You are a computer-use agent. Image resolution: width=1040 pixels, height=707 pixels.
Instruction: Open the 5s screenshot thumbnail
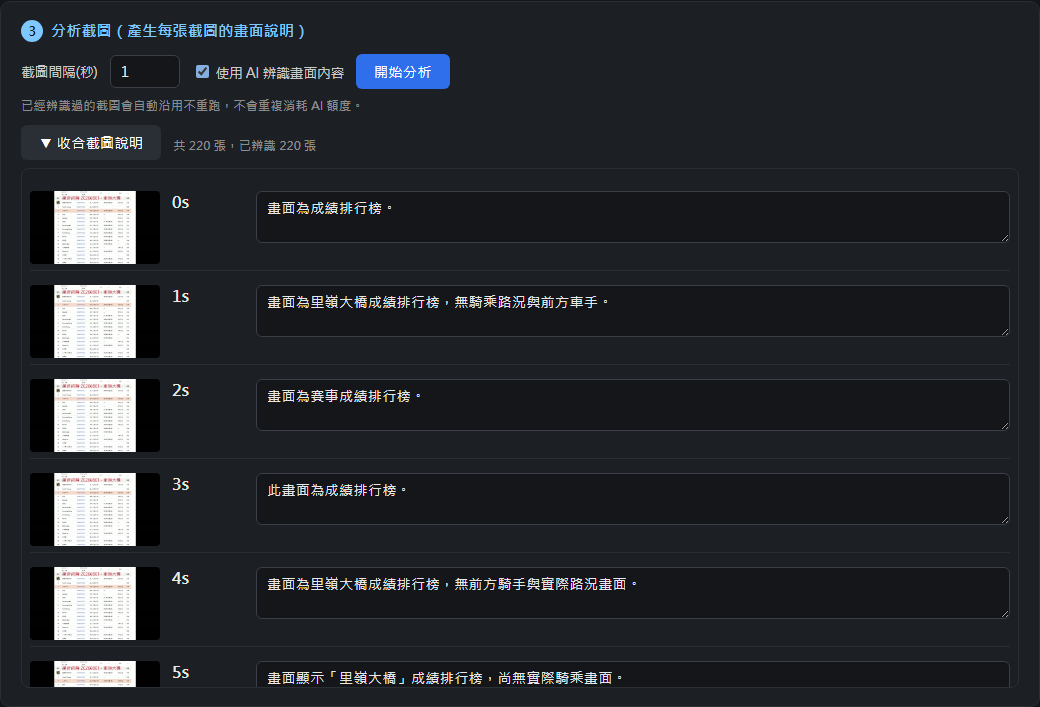[x=95, y=674]
